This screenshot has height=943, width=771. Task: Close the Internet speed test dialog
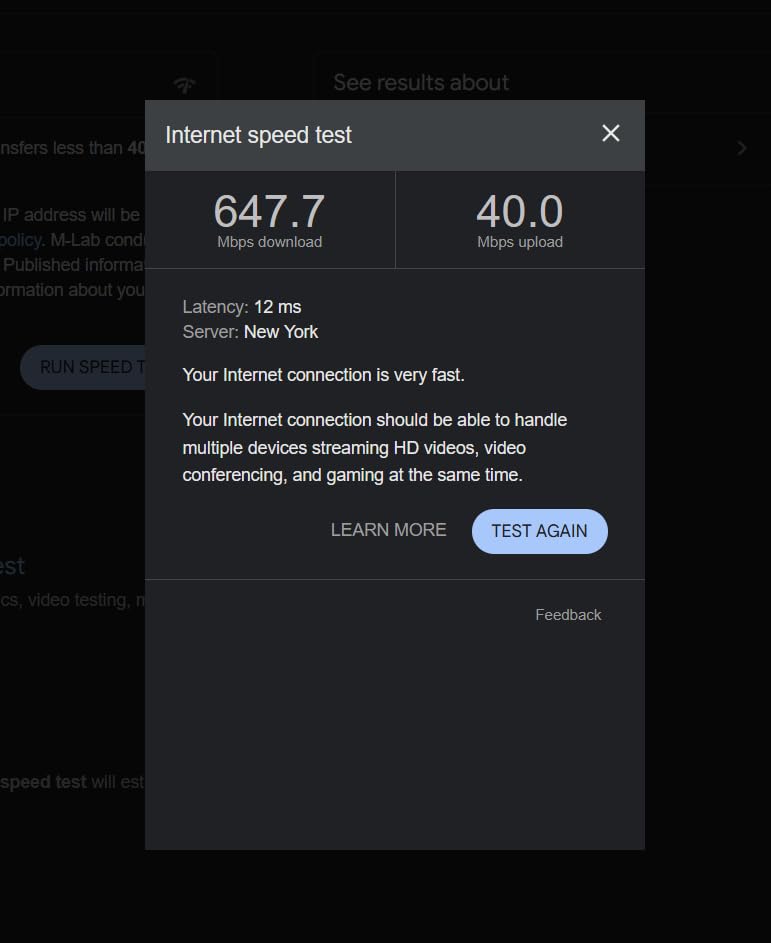pyautogui.click(x=611, y=134)
